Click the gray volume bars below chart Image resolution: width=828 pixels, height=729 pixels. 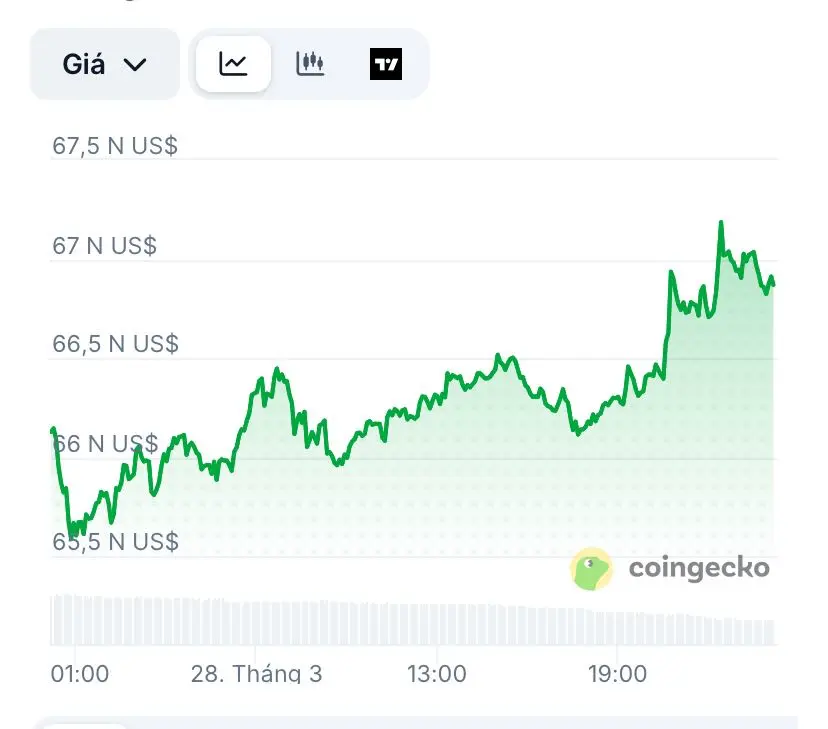[x=400, y=622]
